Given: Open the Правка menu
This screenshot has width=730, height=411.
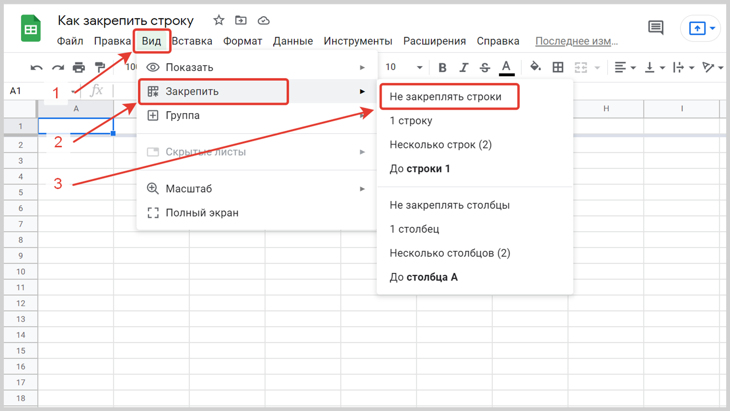Looking at the screenshot, I should (112, 41).
